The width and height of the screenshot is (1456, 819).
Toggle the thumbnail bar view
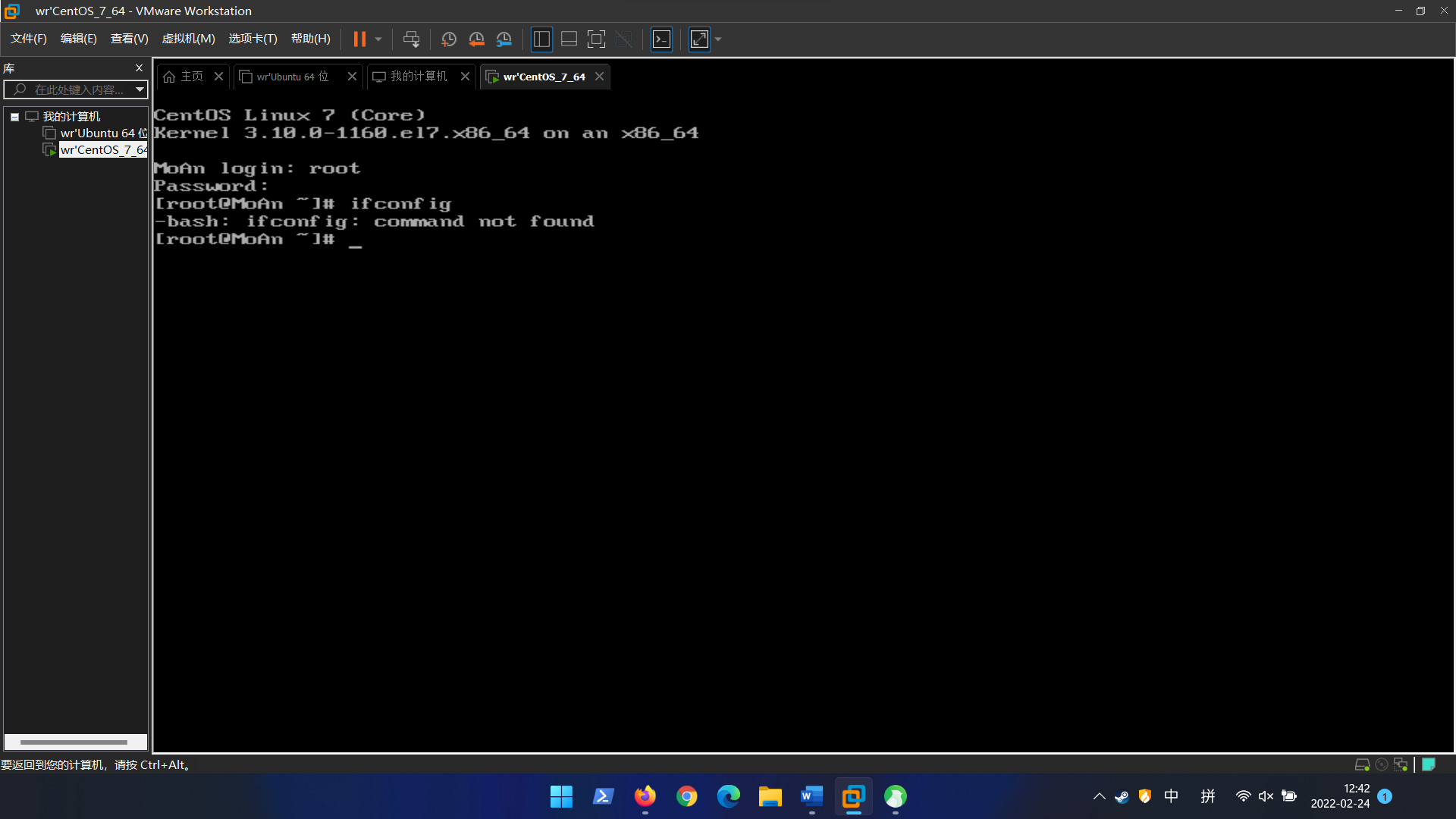569,39
